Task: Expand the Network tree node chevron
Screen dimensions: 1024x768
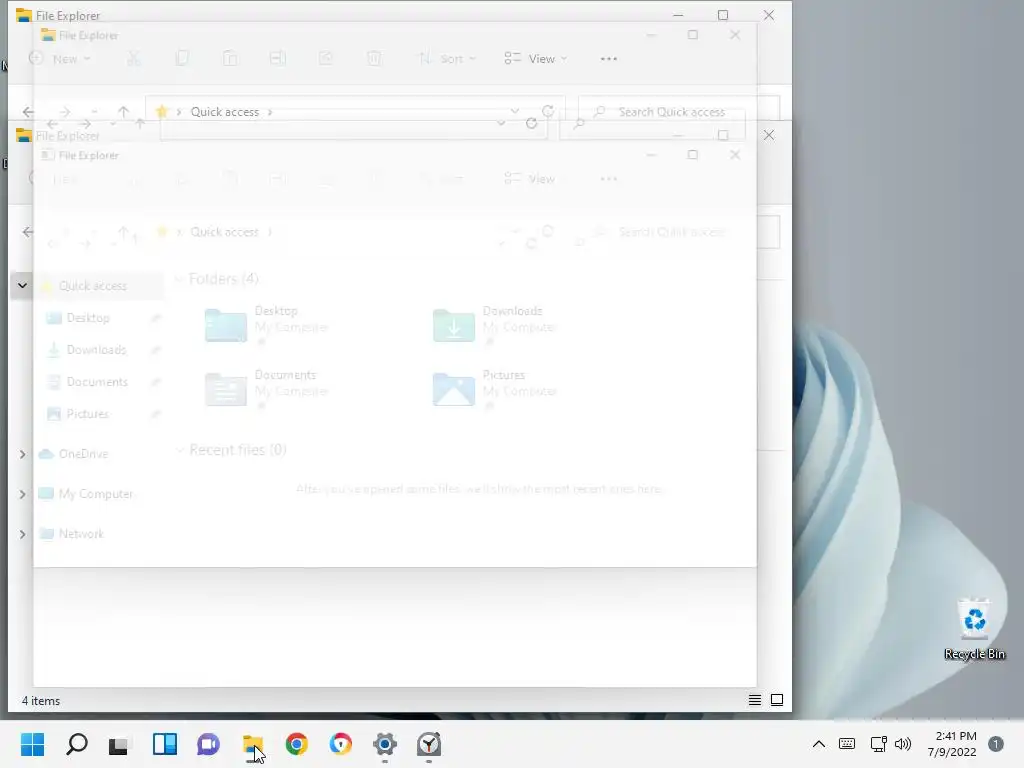Action: (22, 534)
